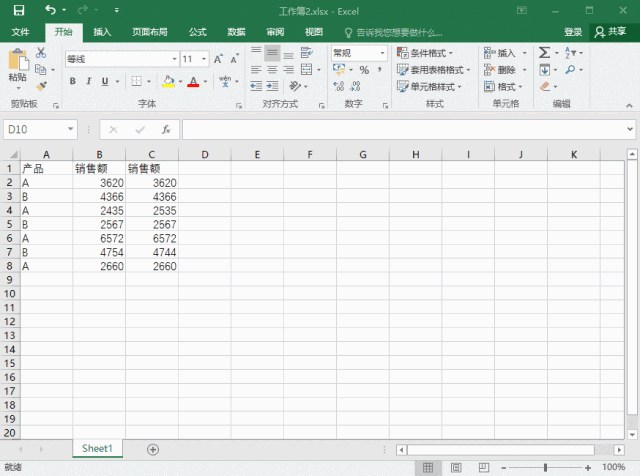
Task: Click the 共享 share button
Action: click(x=613, y=32)
